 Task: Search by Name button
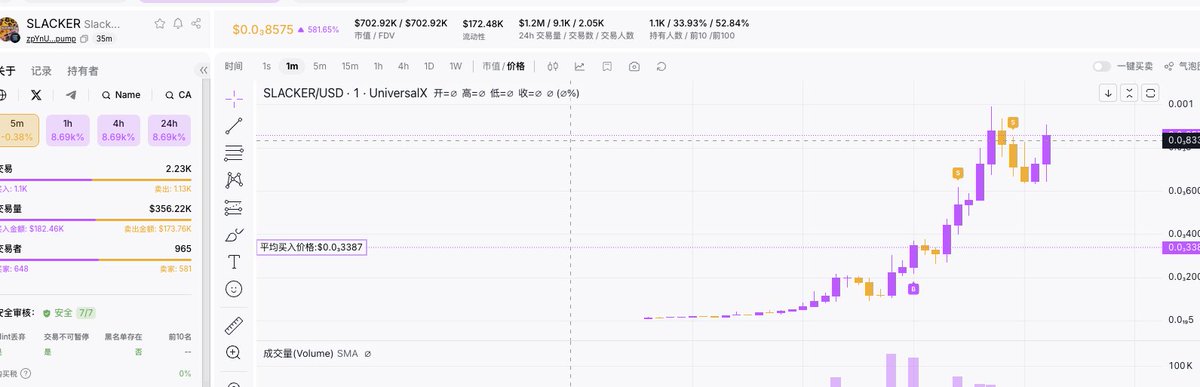(x=121, y=95)
